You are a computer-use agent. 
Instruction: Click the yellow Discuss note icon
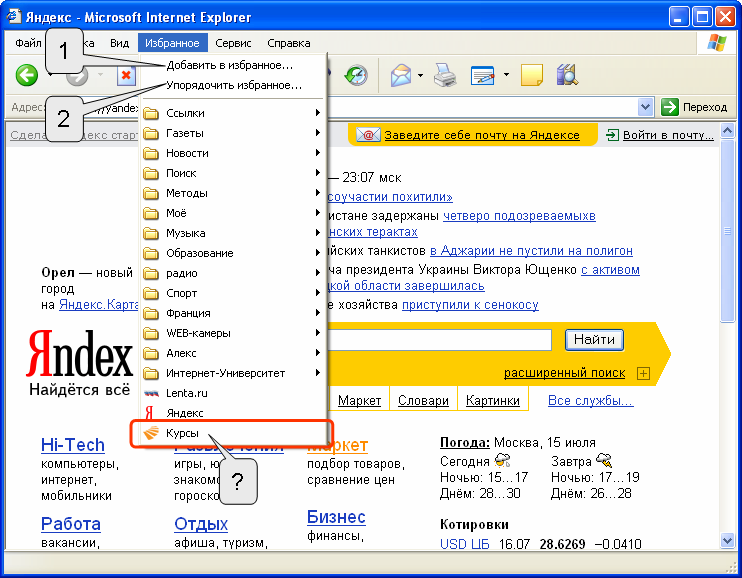pos(531,75)
